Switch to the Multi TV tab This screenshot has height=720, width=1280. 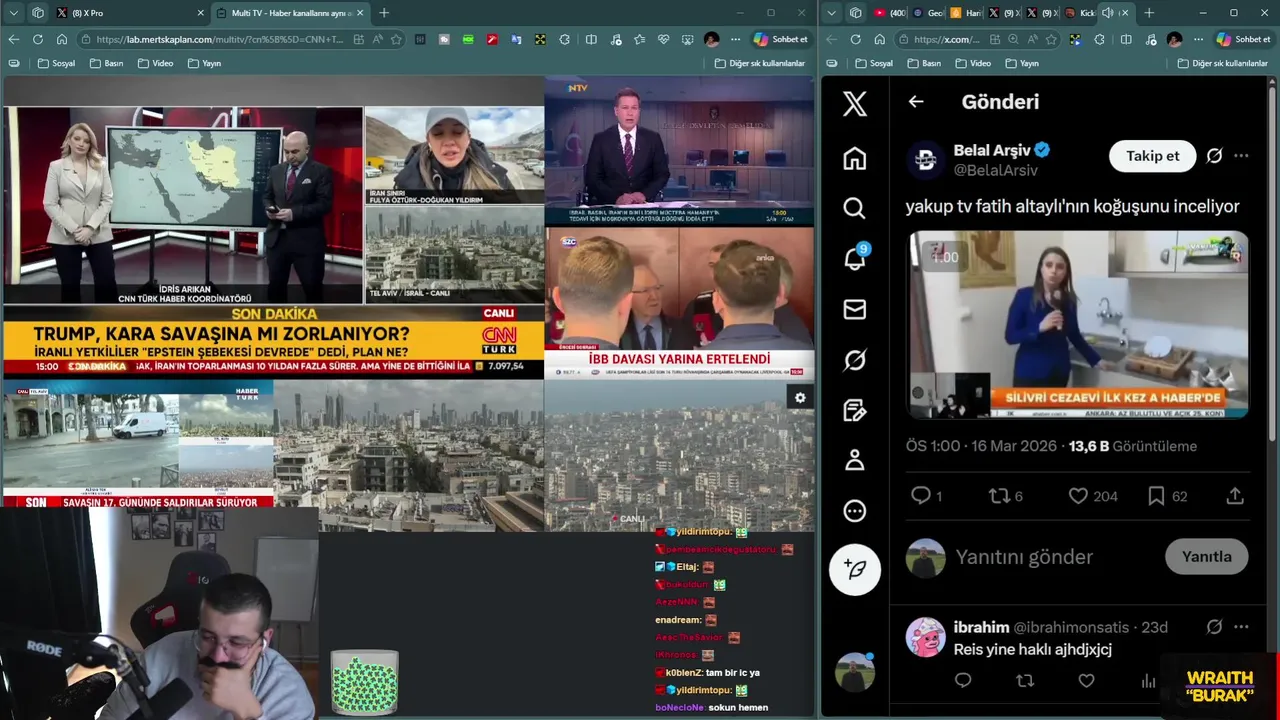(x=289, y=13)
